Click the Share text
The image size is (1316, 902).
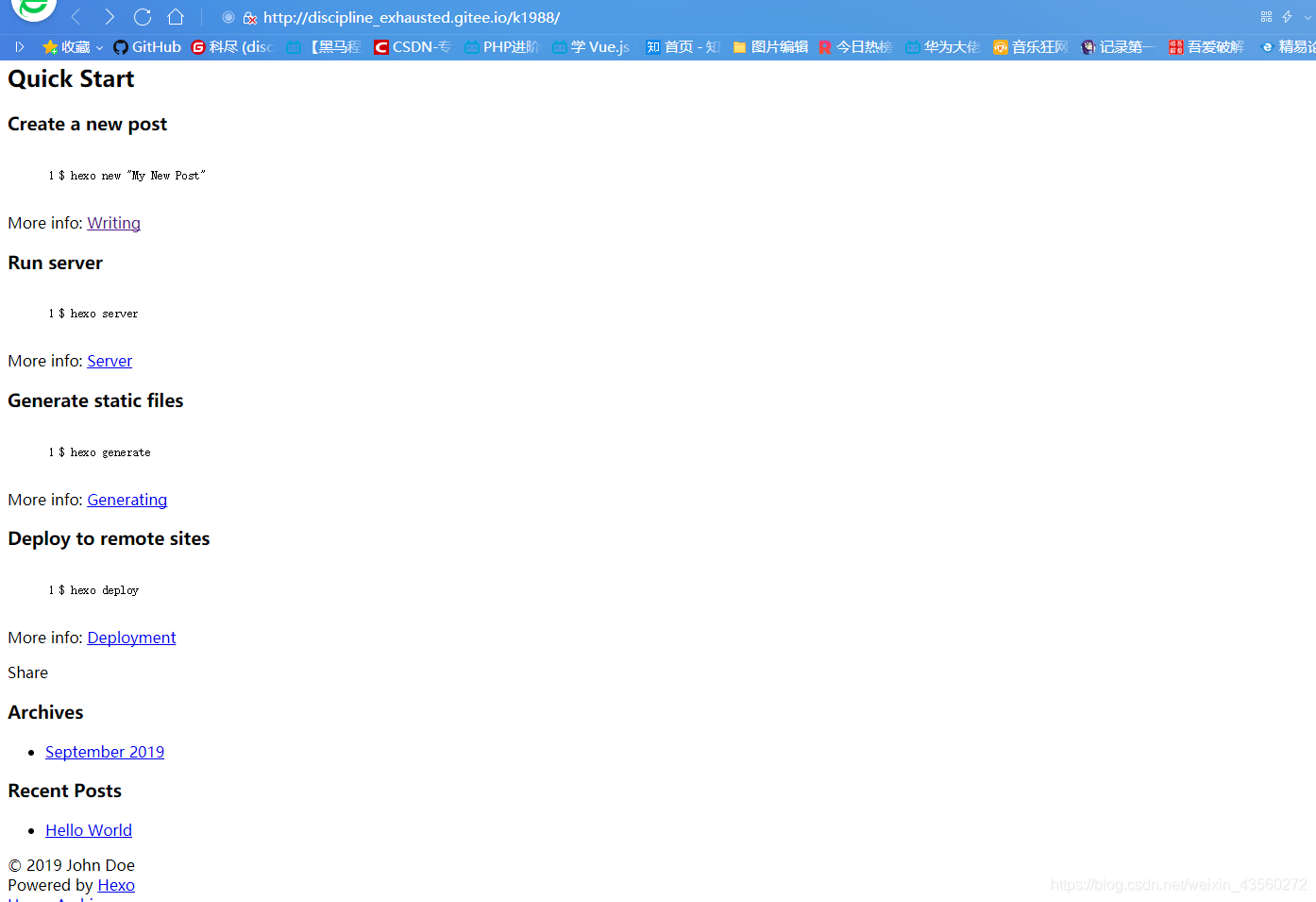pos(27,672)
